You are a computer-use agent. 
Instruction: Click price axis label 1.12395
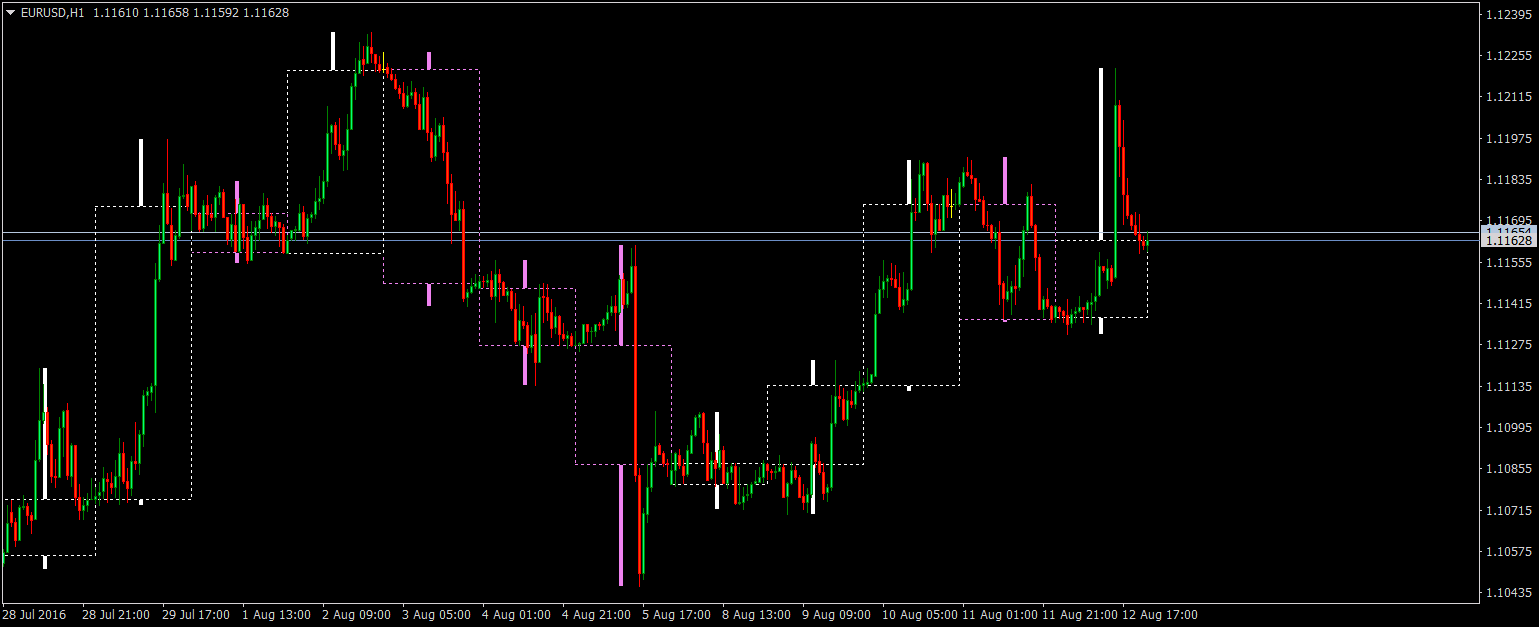pos(1510,15)
